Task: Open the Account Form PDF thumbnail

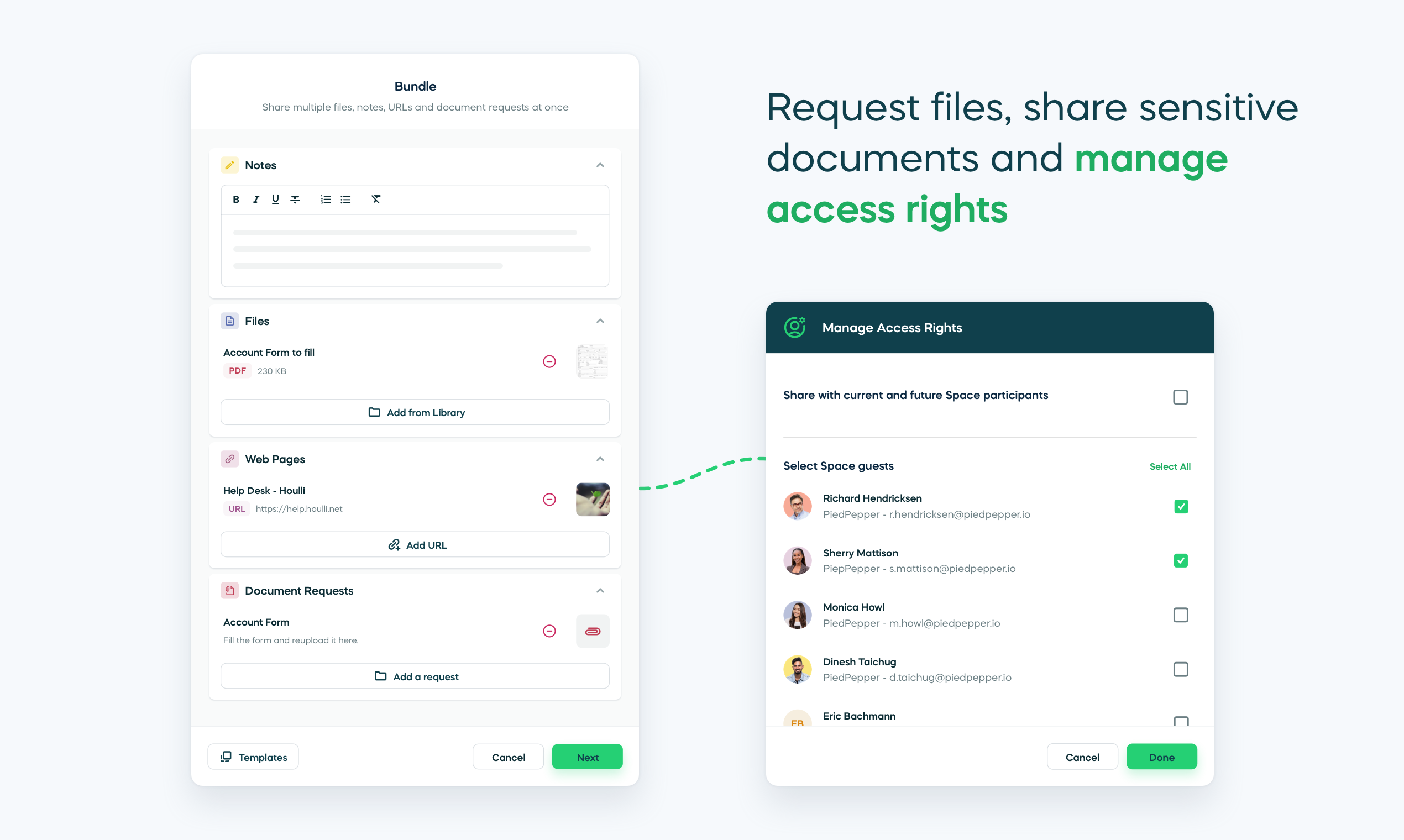Action: [x=592, y=361]
